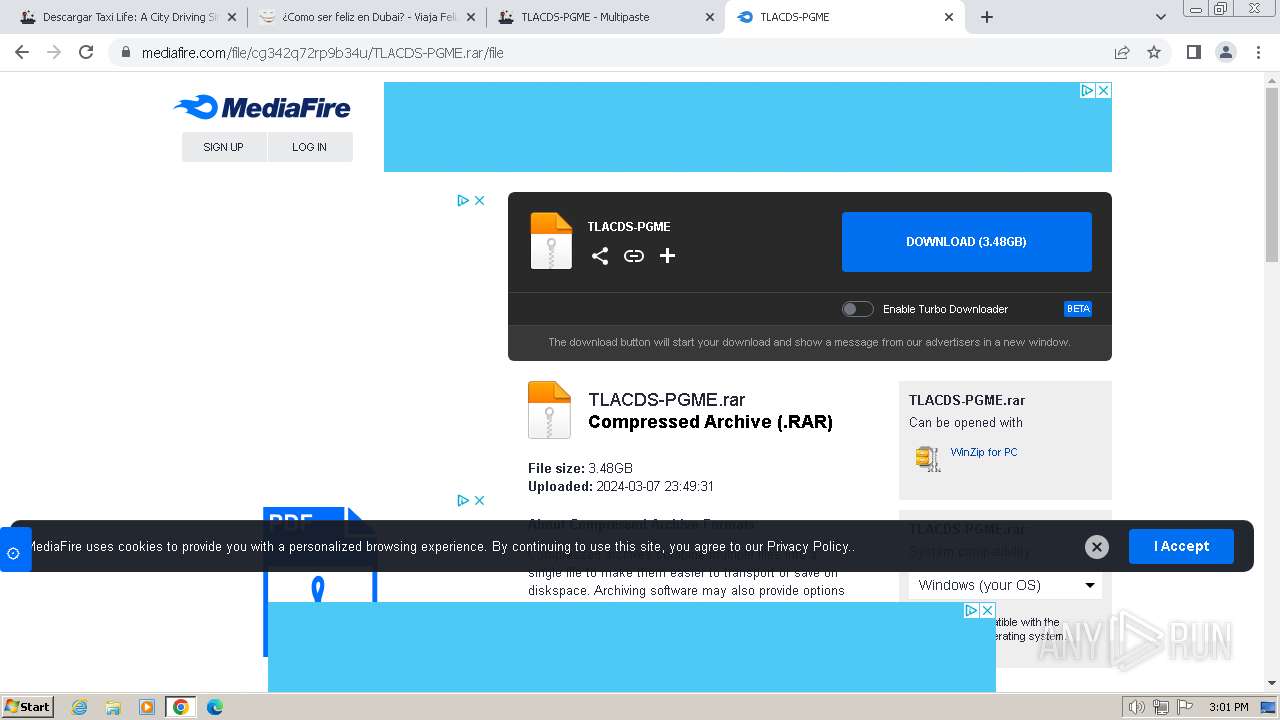1280x720 pixels.
Task: Open Internet Explorer from taskbar
Action: coord(80,707)
